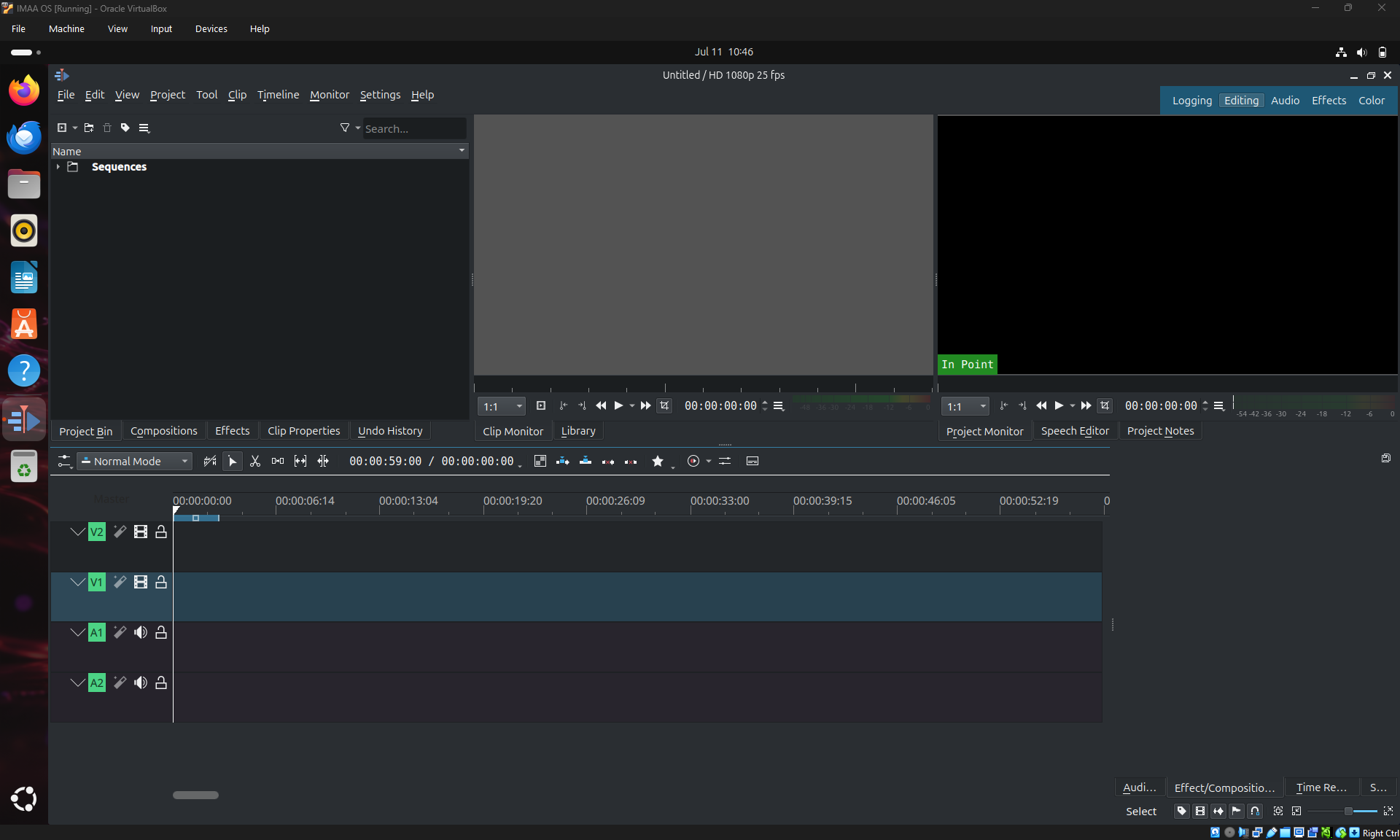Expand the Sequences folder

58,167
